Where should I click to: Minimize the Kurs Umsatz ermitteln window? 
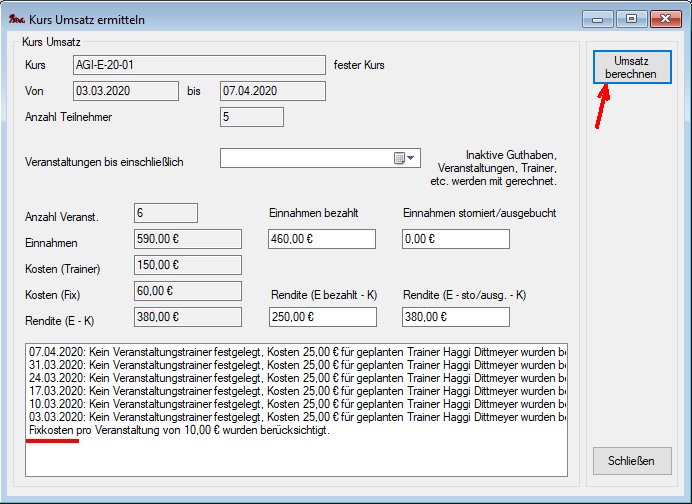(x=600, y=17)
